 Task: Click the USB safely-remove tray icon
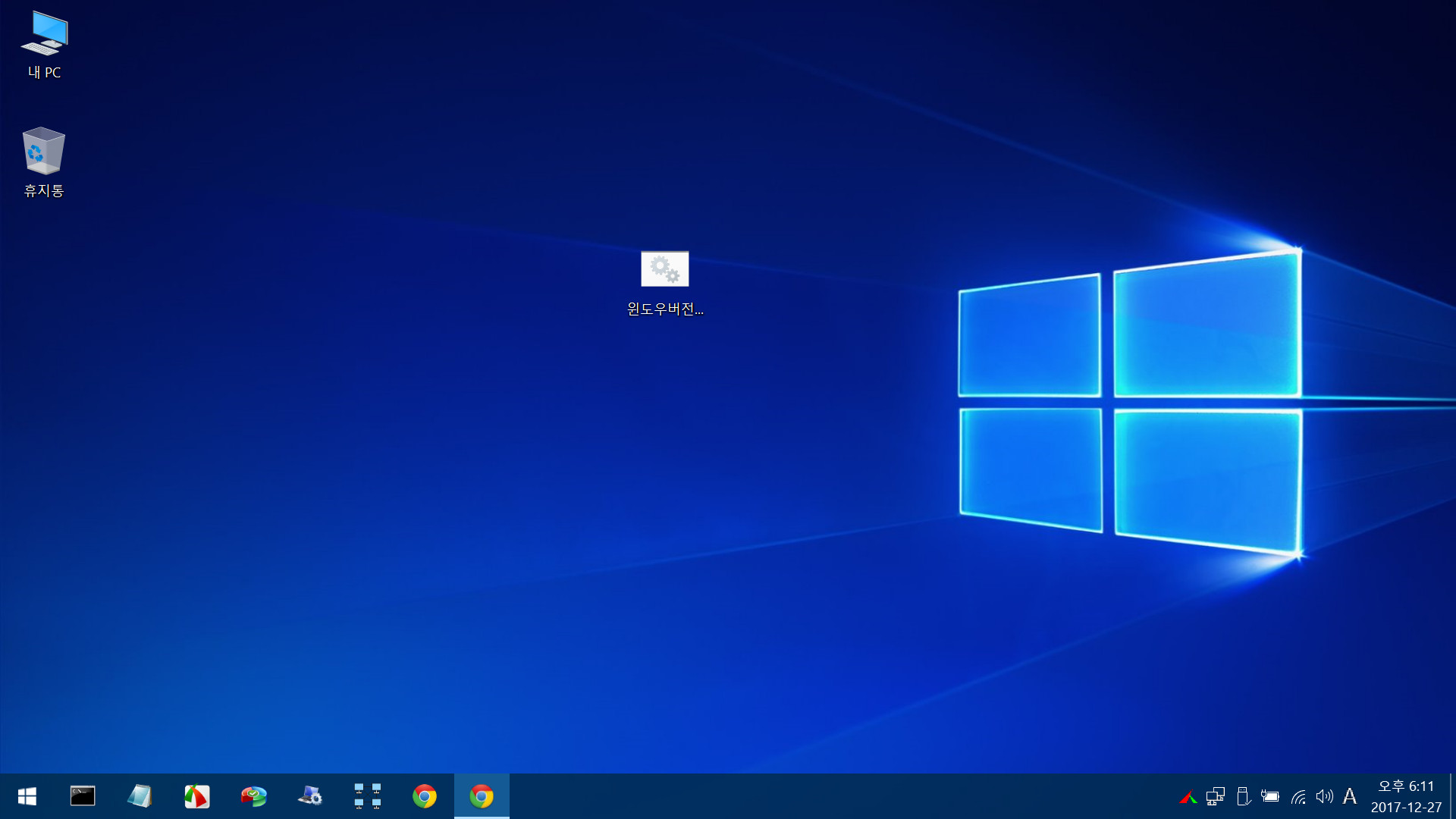pos(1243,796)
